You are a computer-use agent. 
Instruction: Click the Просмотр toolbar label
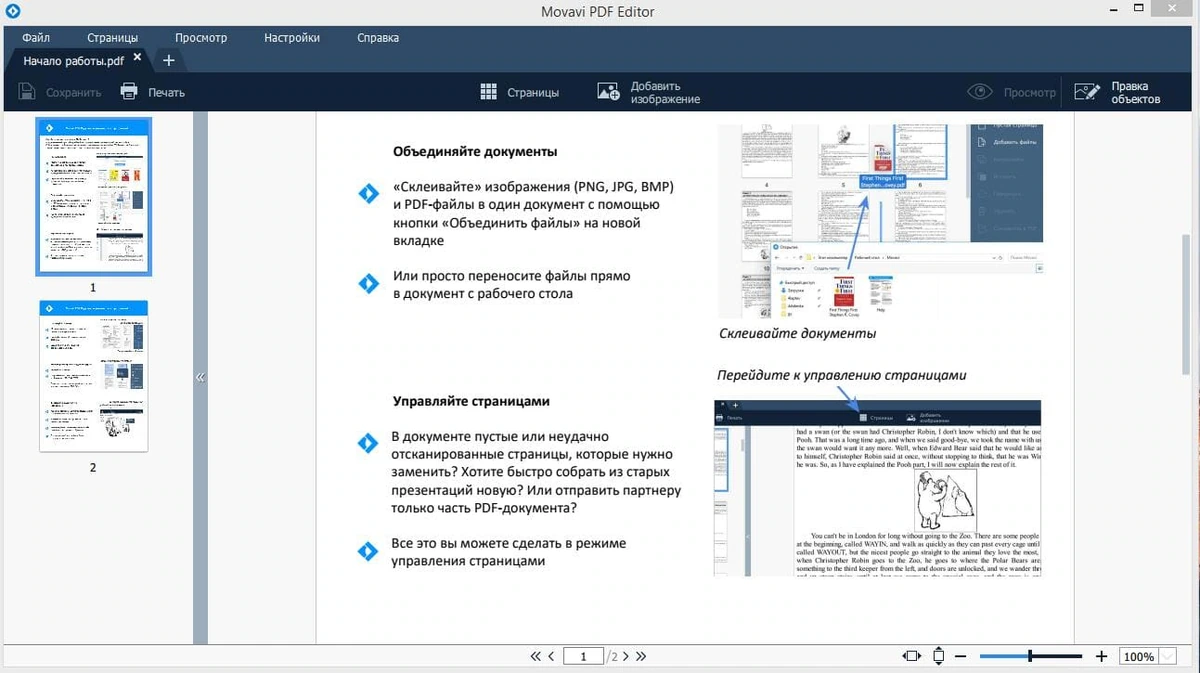[1030, 93]
